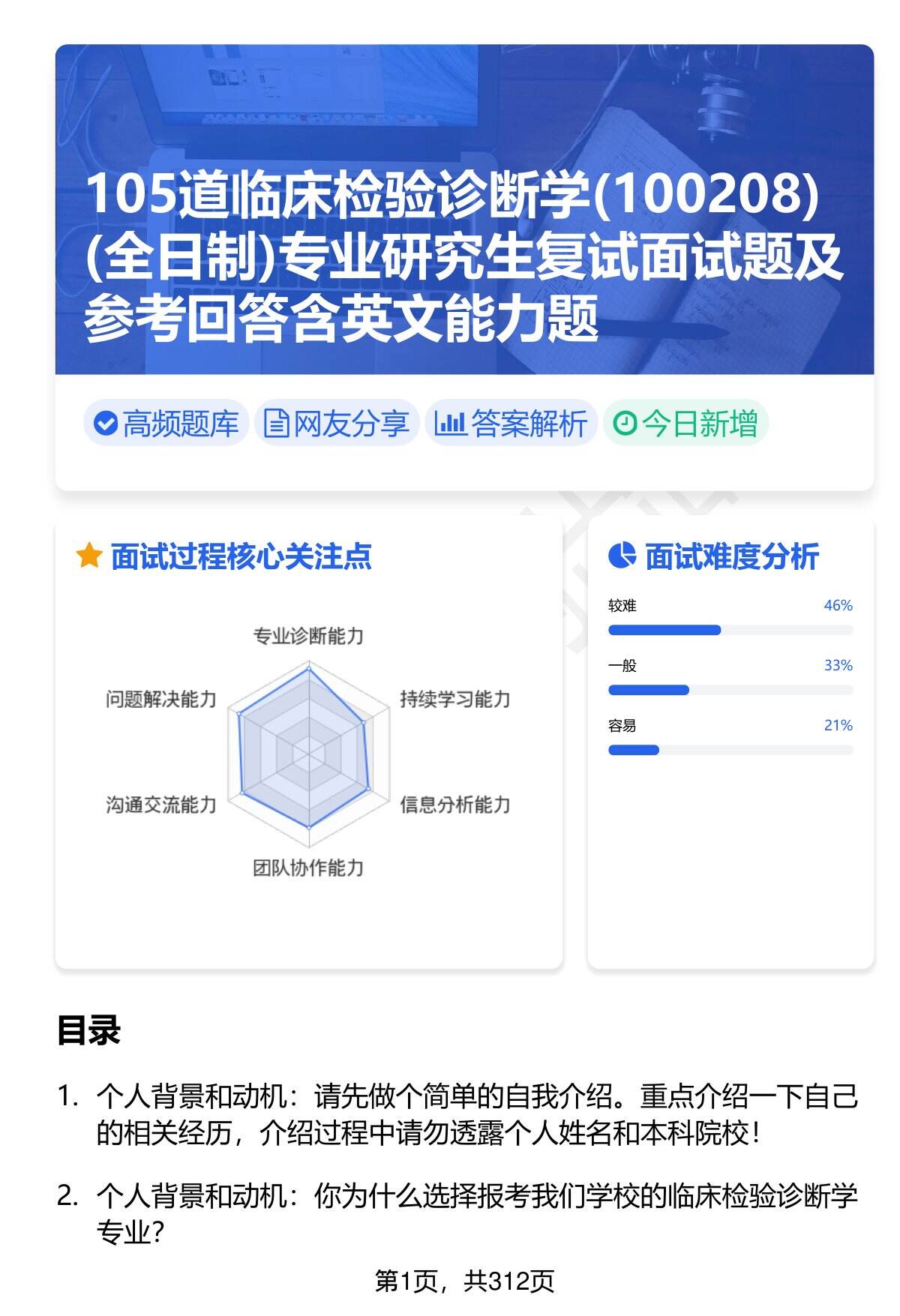900x1316 pixels.
Task: Open the first 目录 item about 自我介绍
Action: (x=476, y=1115)
